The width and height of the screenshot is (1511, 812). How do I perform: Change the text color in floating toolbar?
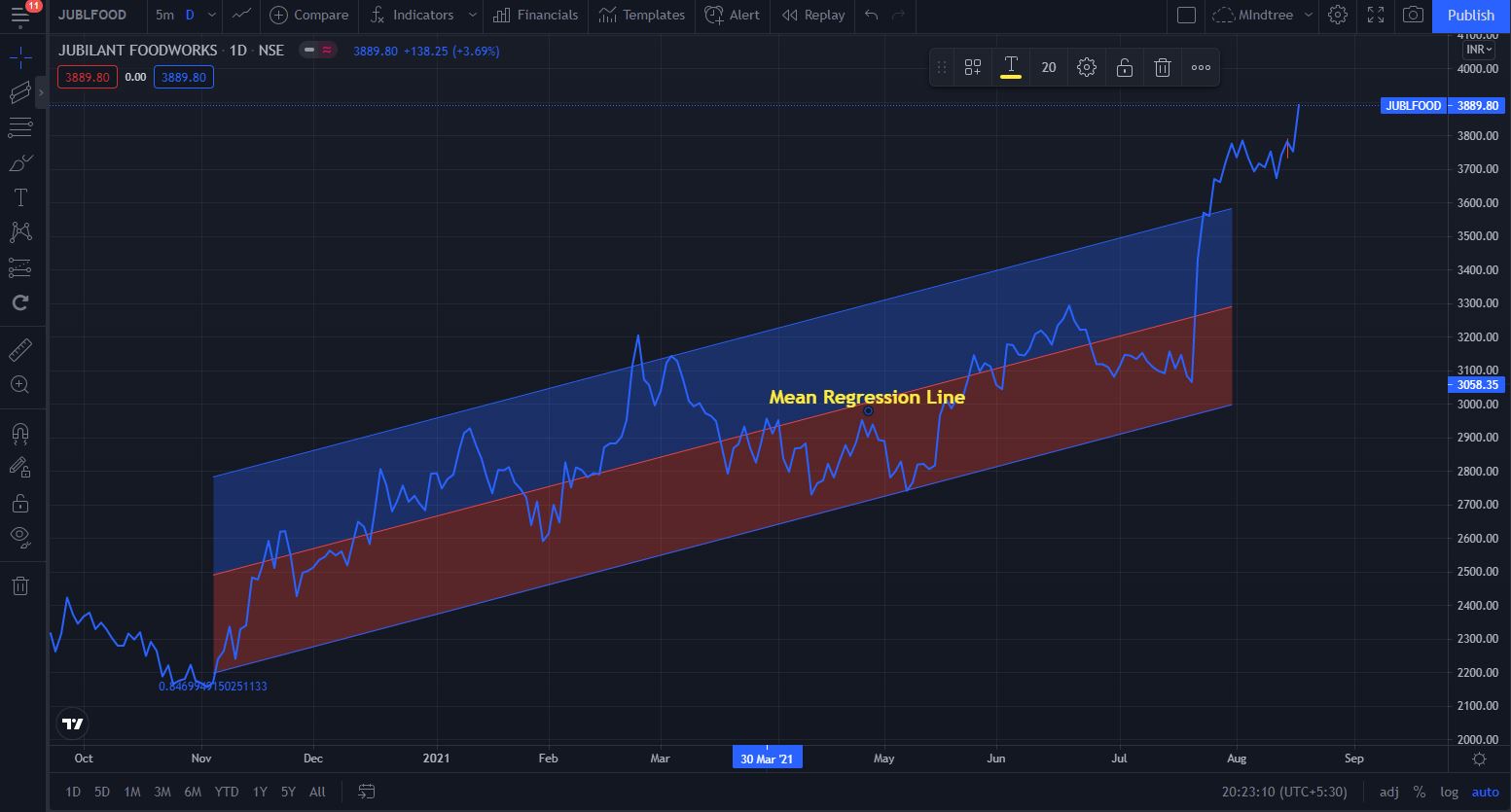pos(1011,67)
